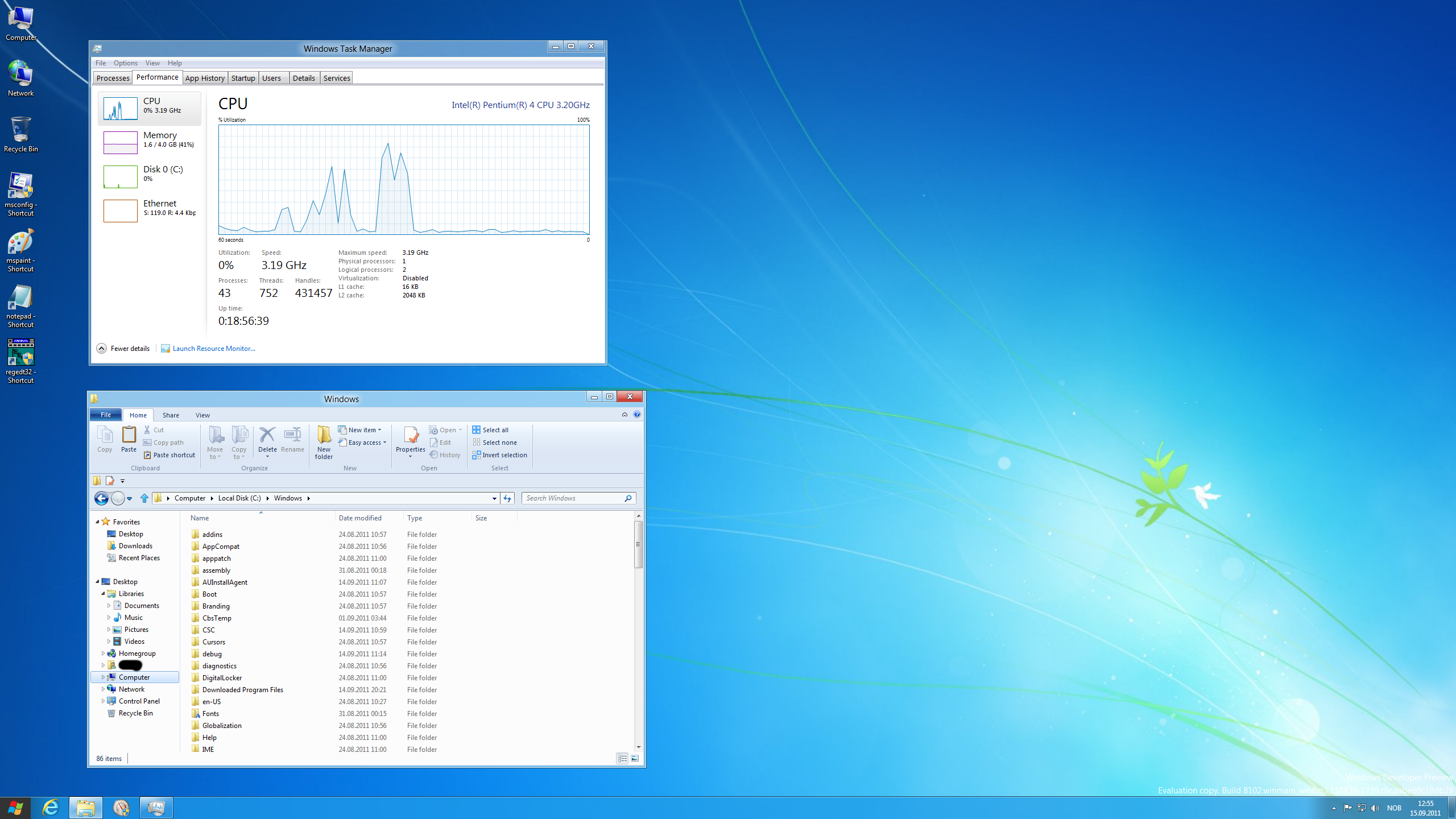Create a New folder from the ribbon
This screenshot has width=1456, height=819.
click(324, 442)
